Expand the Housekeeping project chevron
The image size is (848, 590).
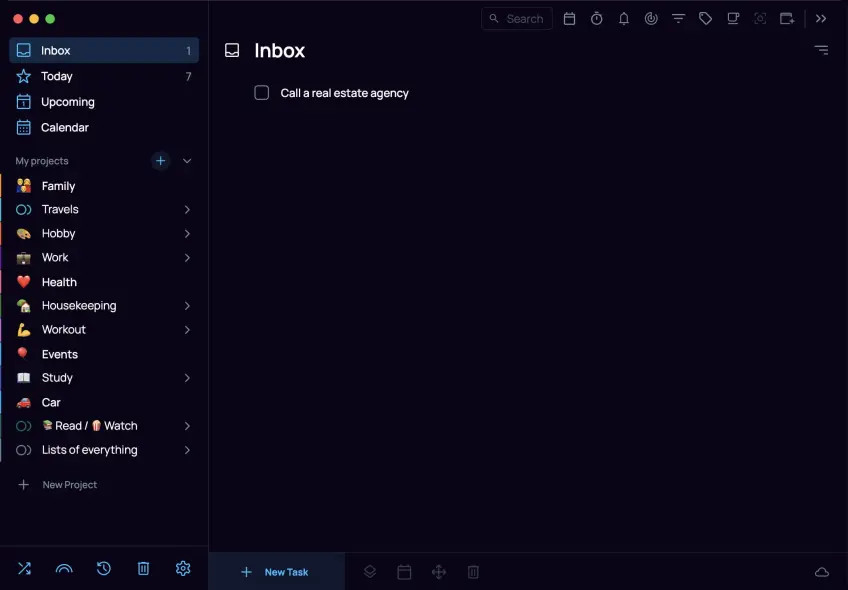(187, 306)
